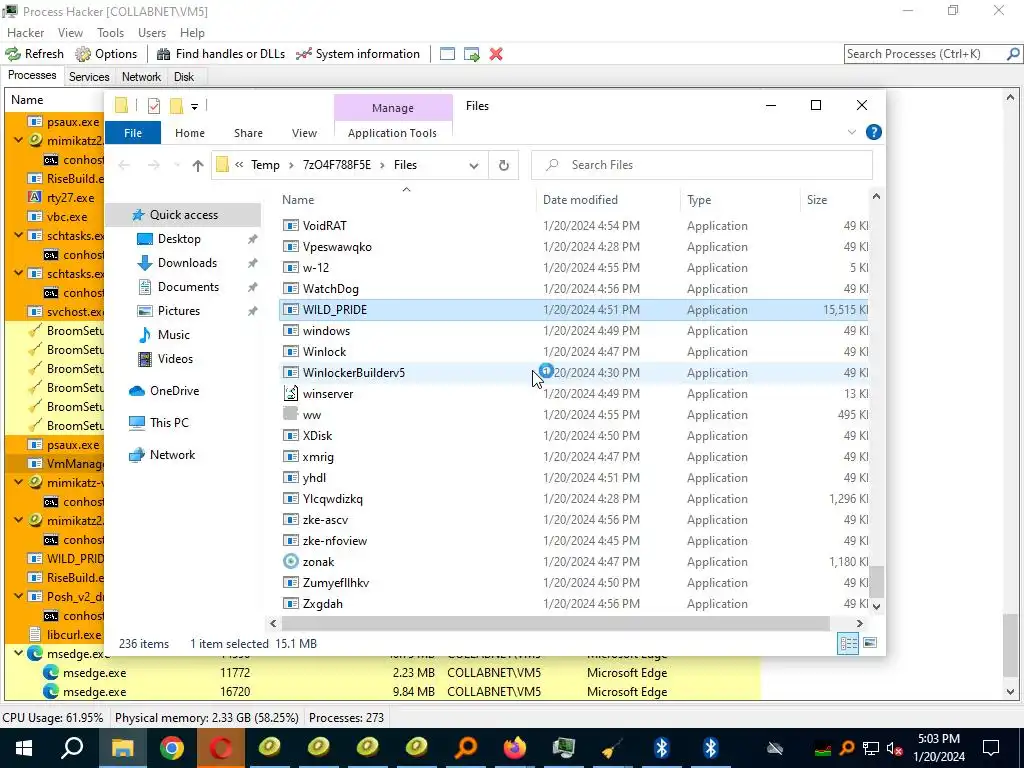Open File Explorer from the taskbar
This screenshot has height=768, width=1024.
pos(122,748)
